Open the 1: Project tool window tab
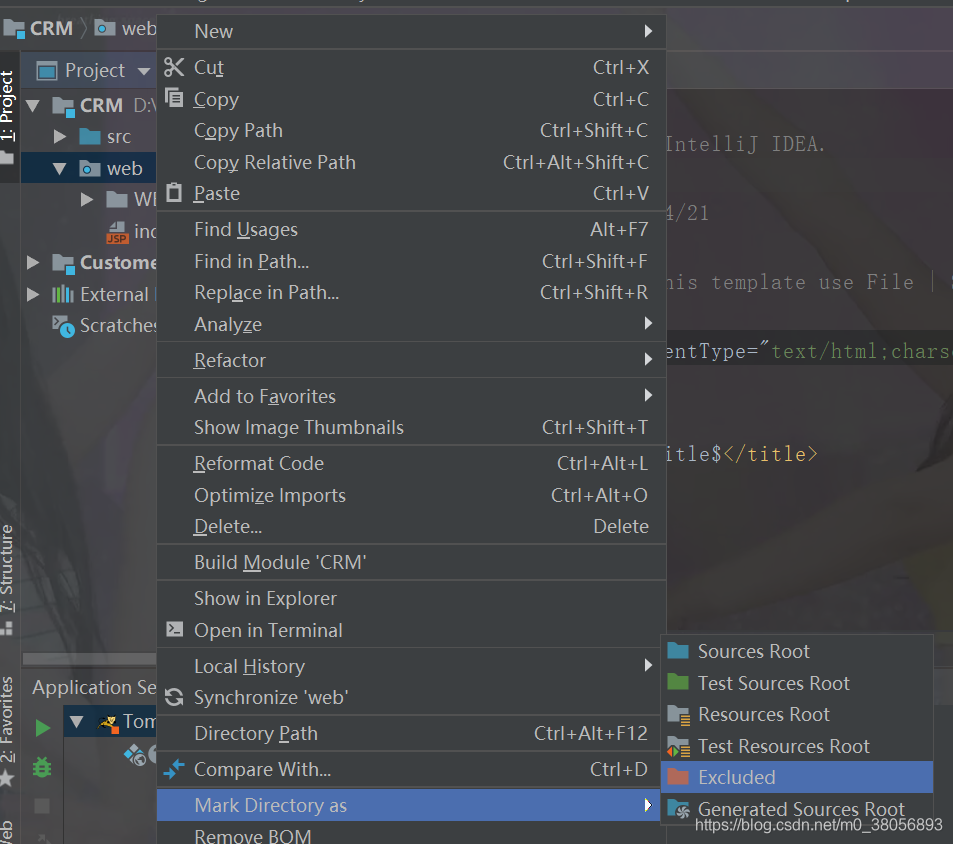 pos(8,117)
